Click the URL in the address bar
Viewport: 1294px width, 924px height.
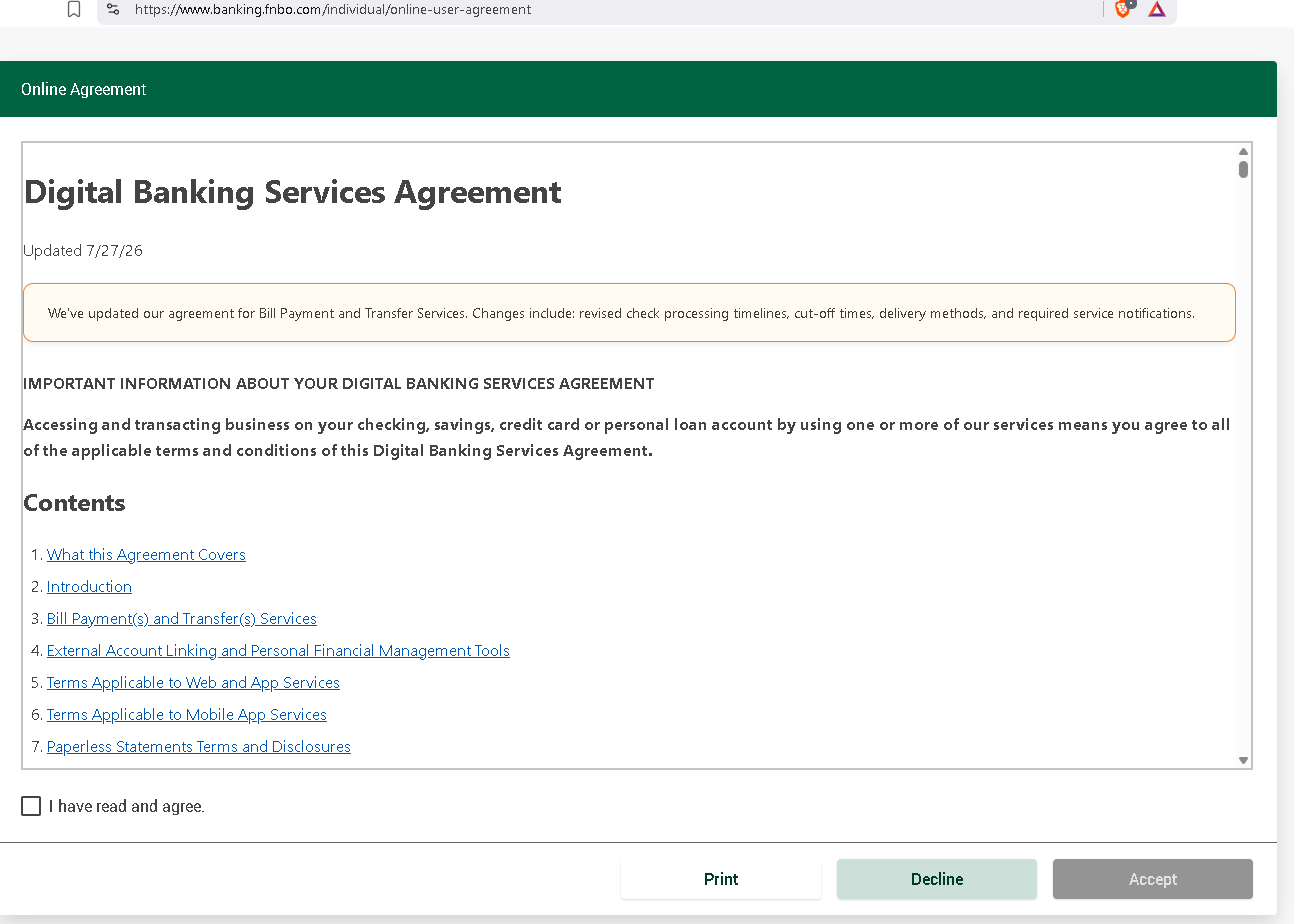[x=333, y=9]
